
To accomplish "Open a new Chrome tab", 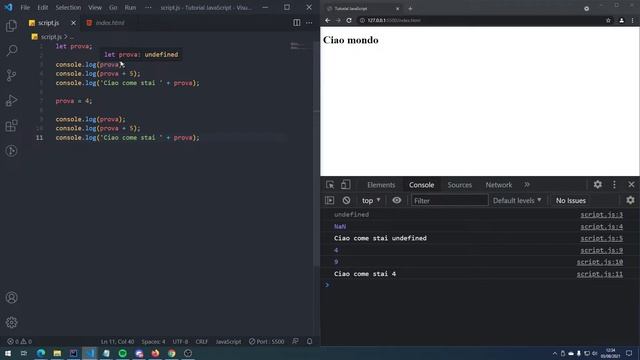I will click(410, 9).
